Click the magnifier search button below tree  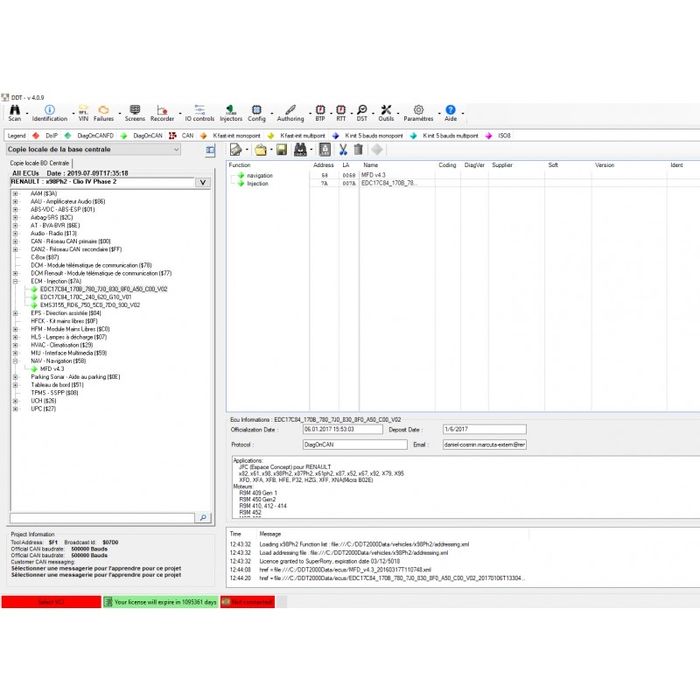coord(203,517)
